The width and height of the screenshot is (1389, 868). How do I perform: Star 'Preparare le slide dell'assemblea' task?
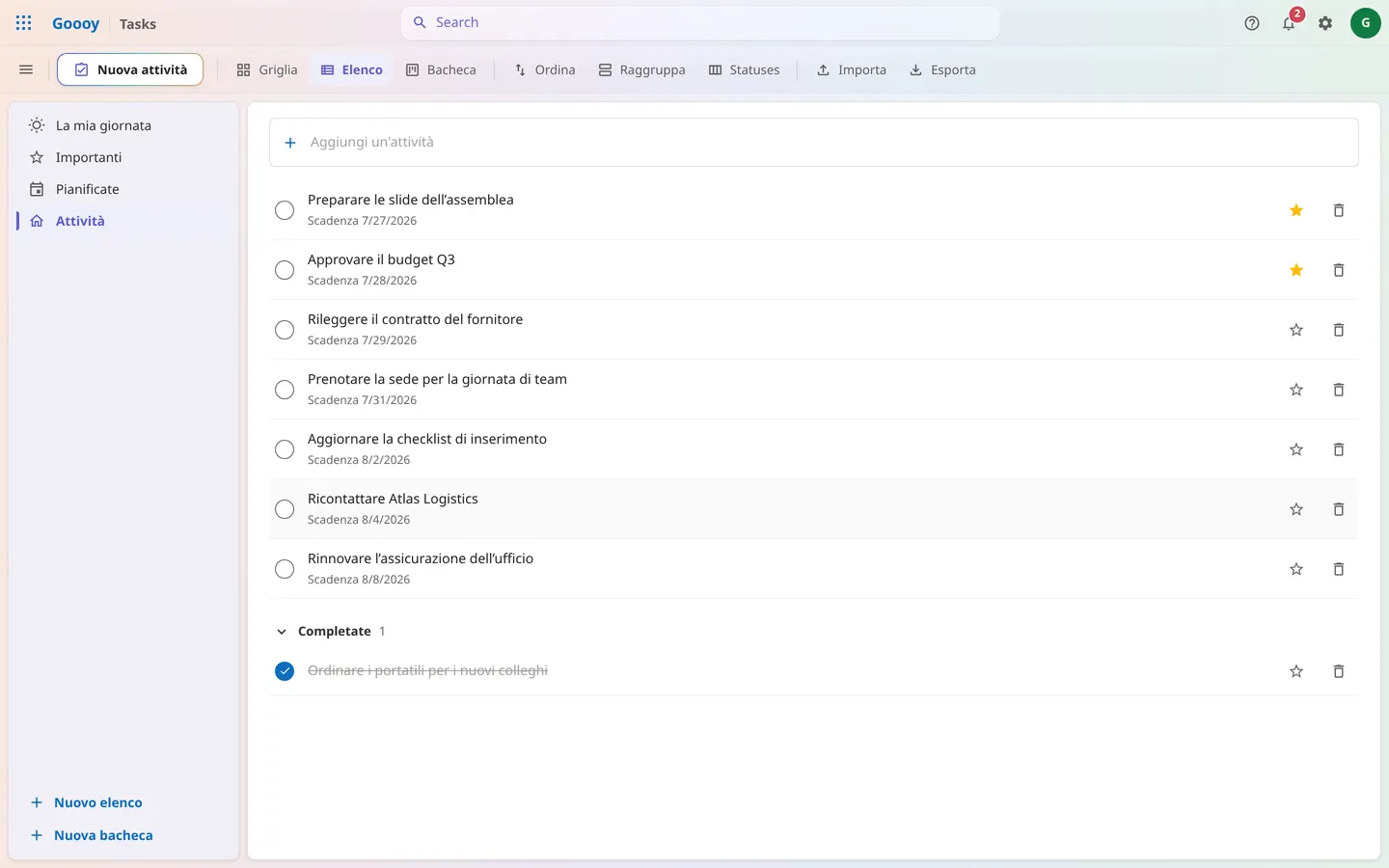1296,210
